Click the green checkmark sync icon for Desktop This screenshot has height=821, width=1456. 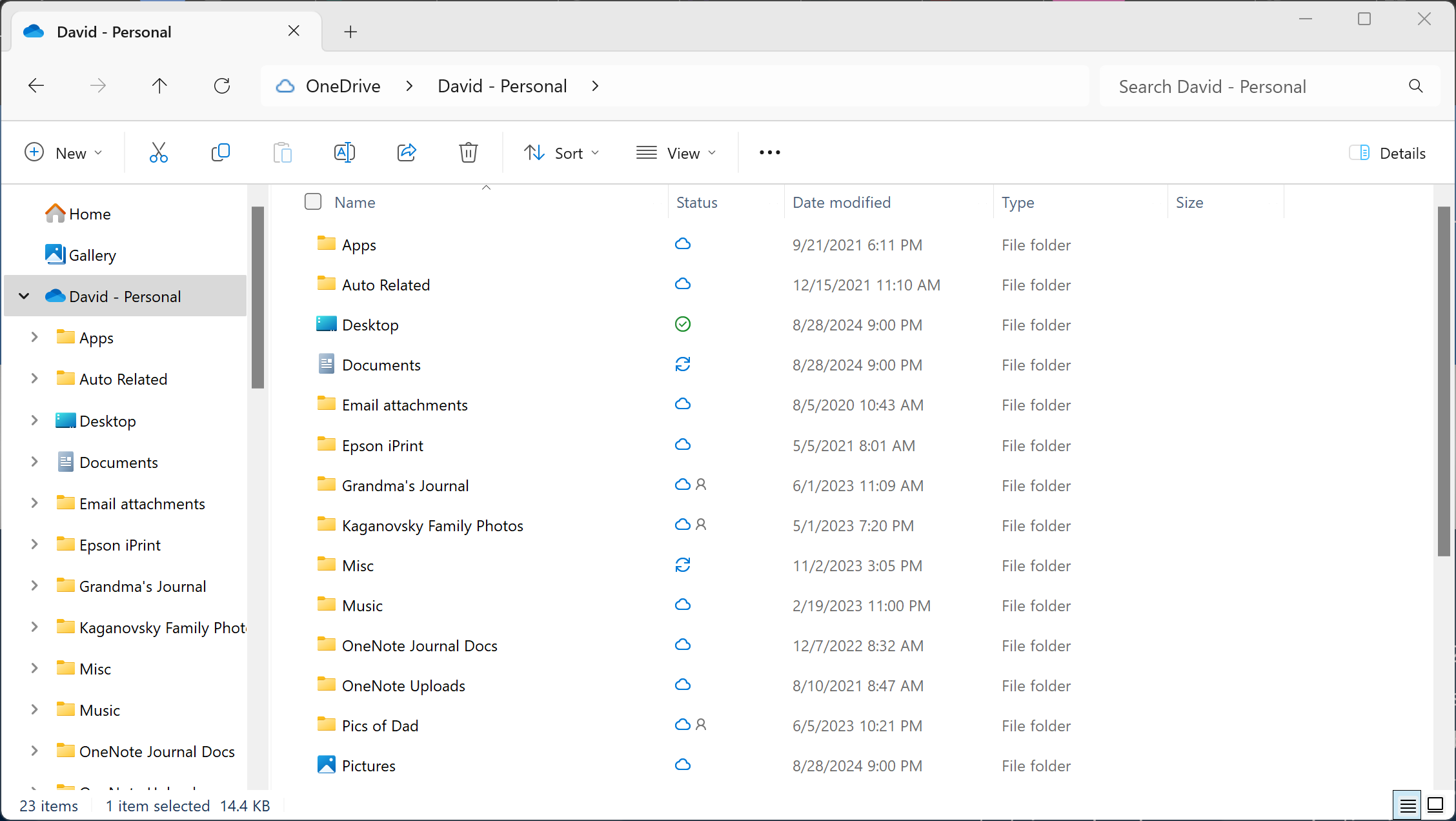tap(683, 323)
